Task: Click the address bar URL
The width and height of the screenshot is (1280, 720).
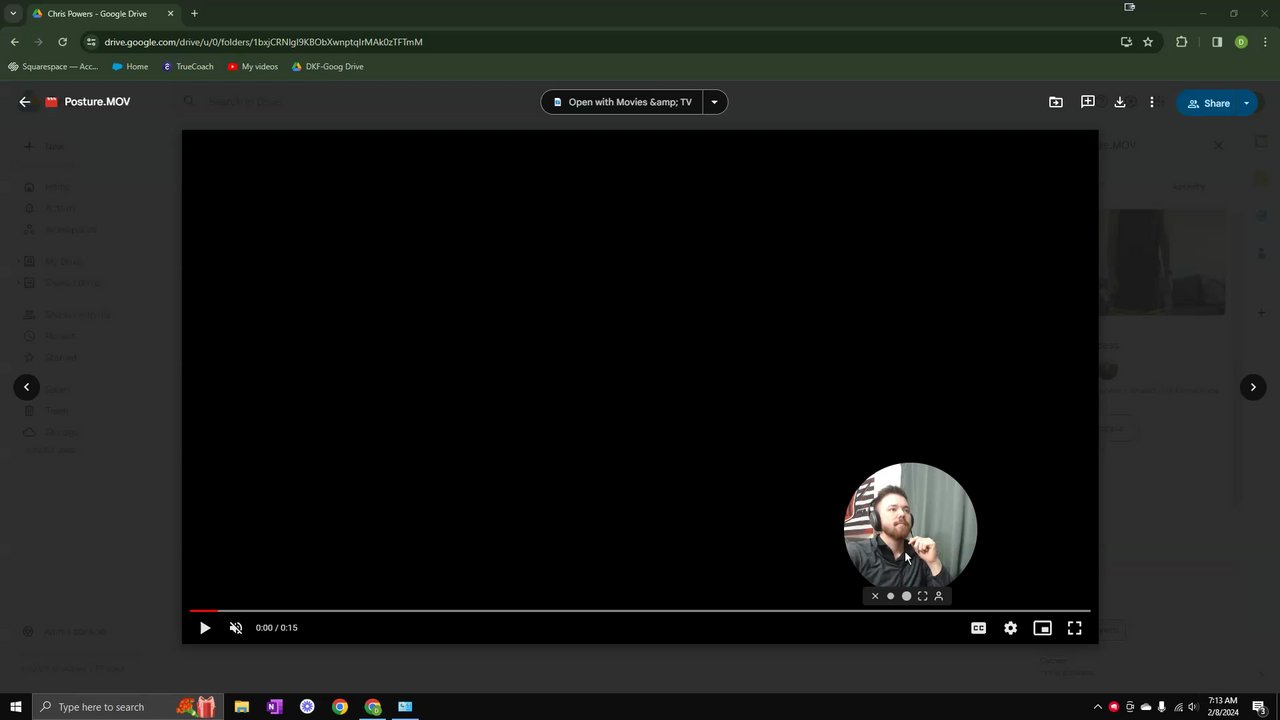Action: 263,42
